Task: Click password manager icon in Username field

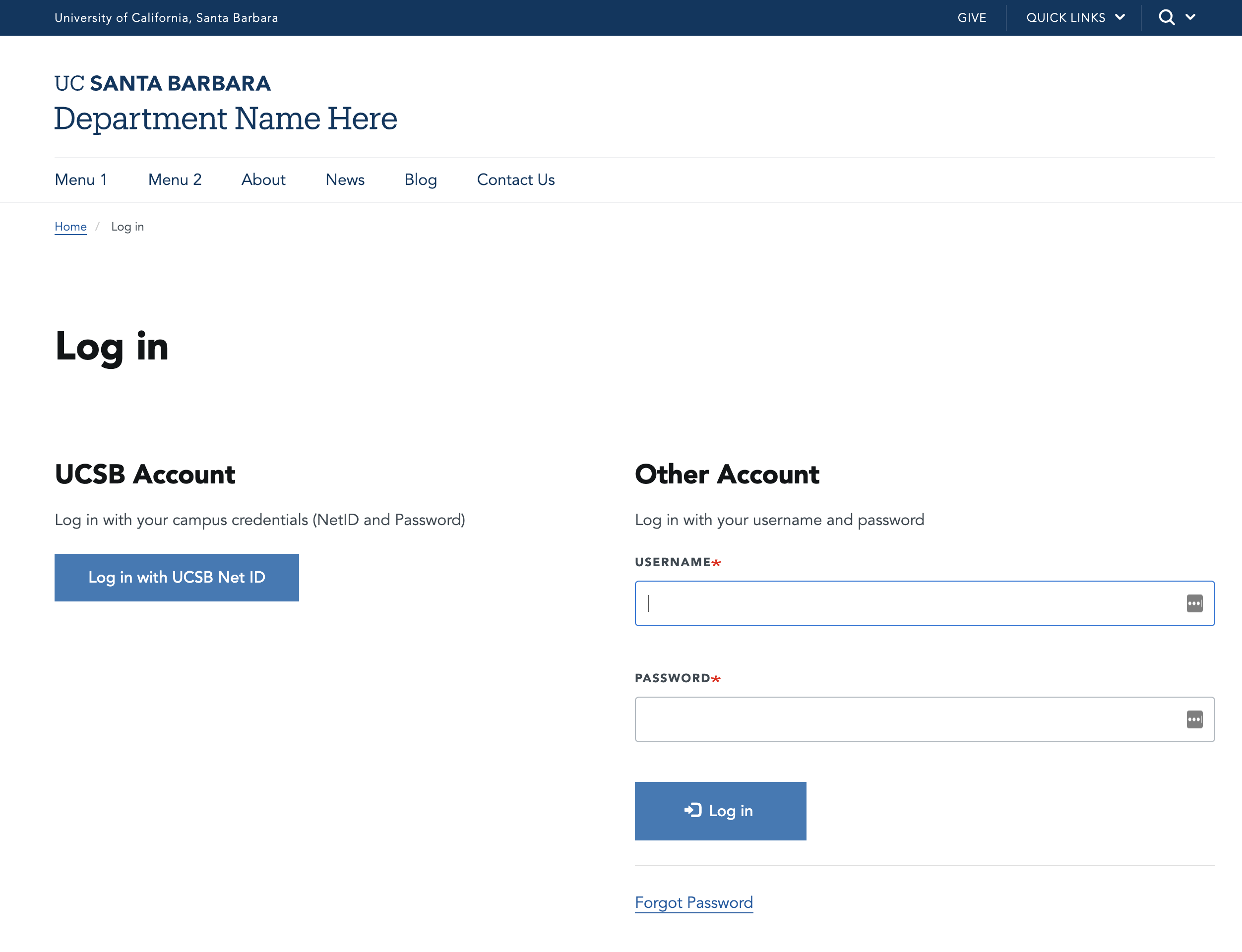Action: coord(1194,603)
